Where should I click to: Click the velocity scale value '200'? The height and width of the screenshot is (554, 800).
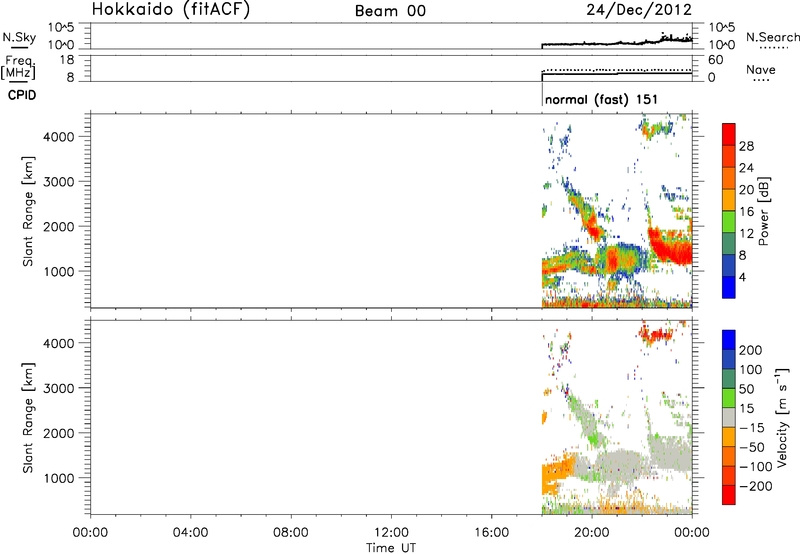tap(751, 350)
